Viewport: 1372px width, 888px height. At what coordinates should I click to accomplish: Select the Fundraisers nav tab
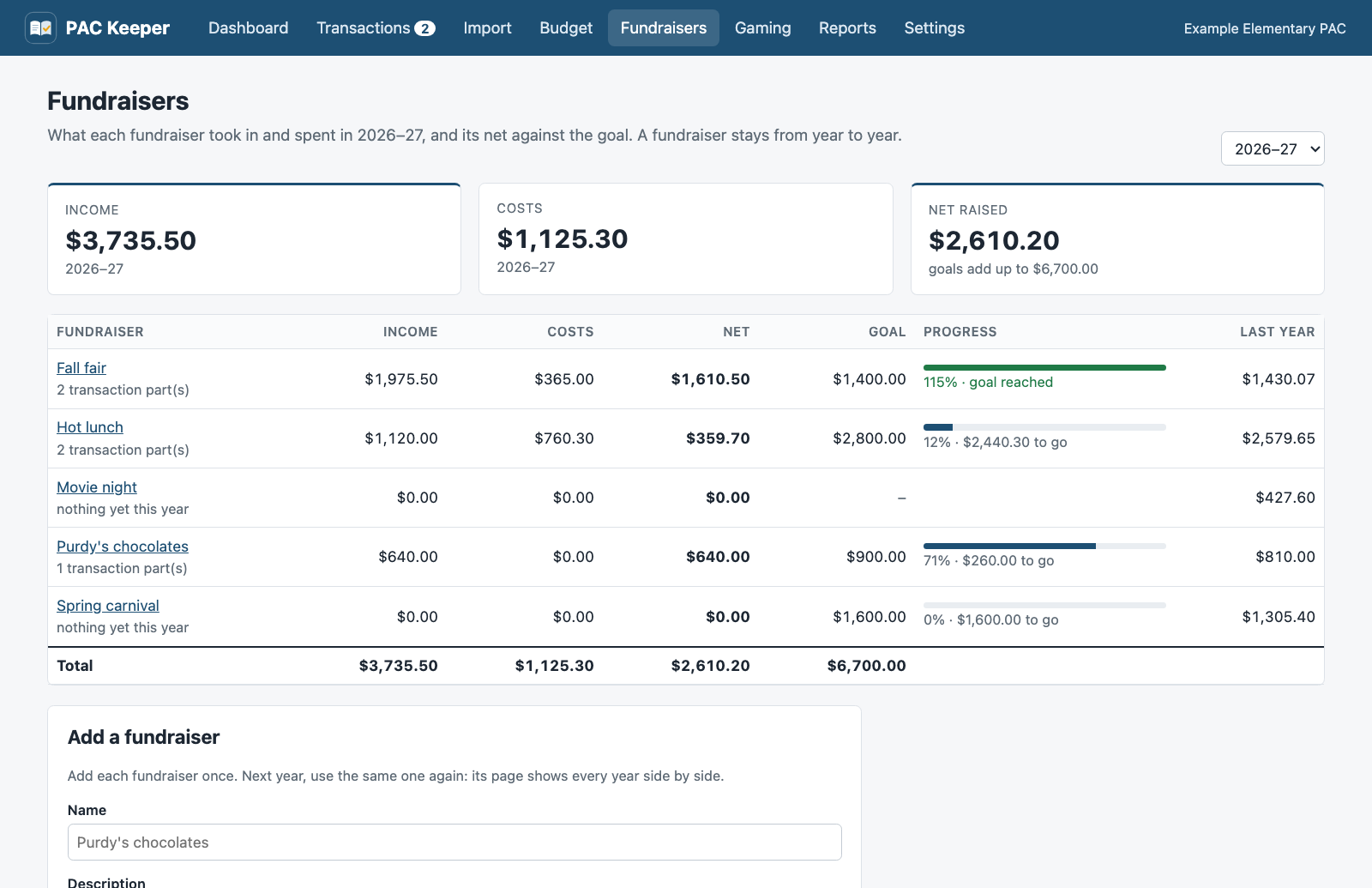(x=664, y=28)
